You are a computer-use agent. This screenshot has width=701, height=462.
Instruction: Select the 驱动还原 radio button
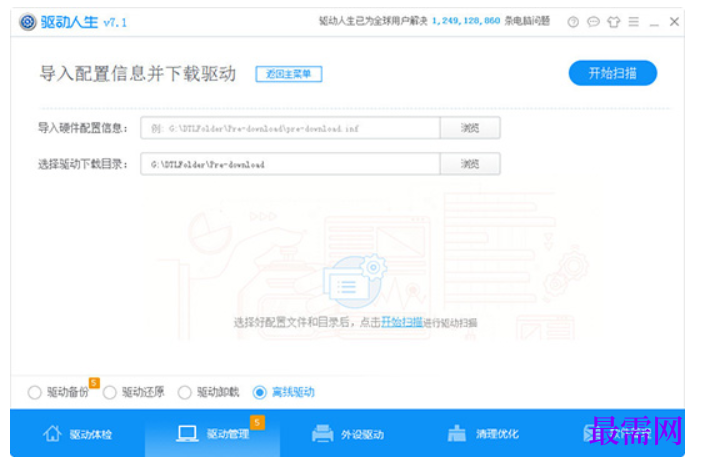[x=110, y=392]
